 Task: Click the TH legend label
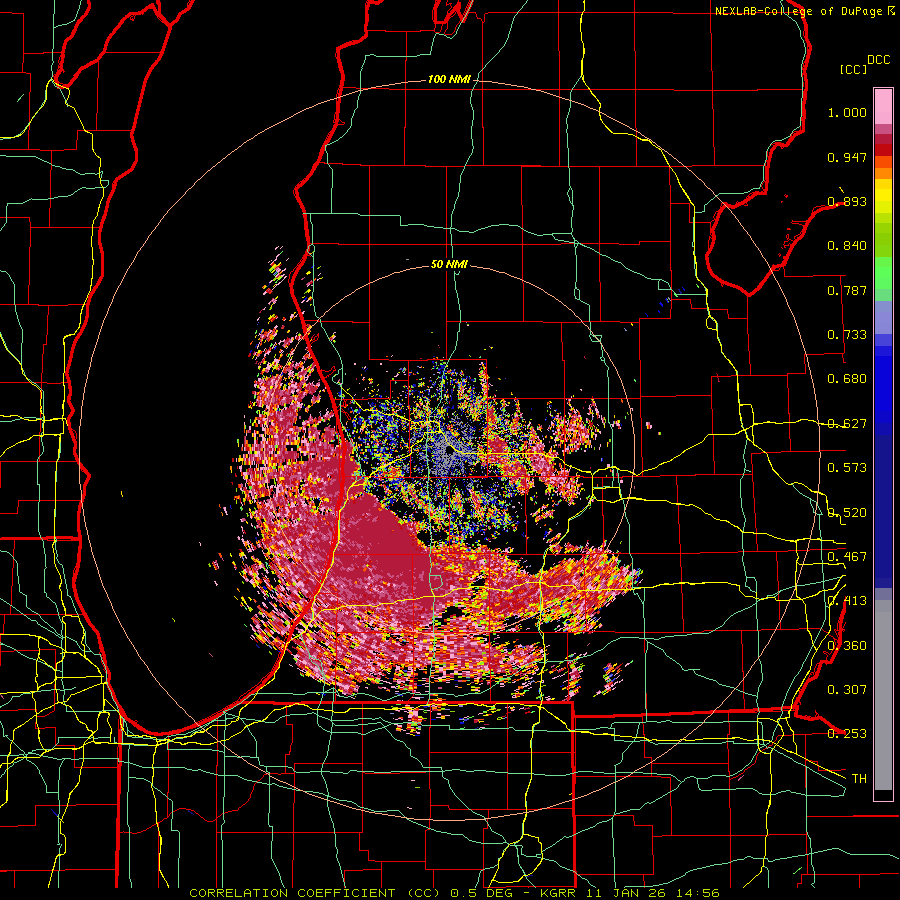859,779
